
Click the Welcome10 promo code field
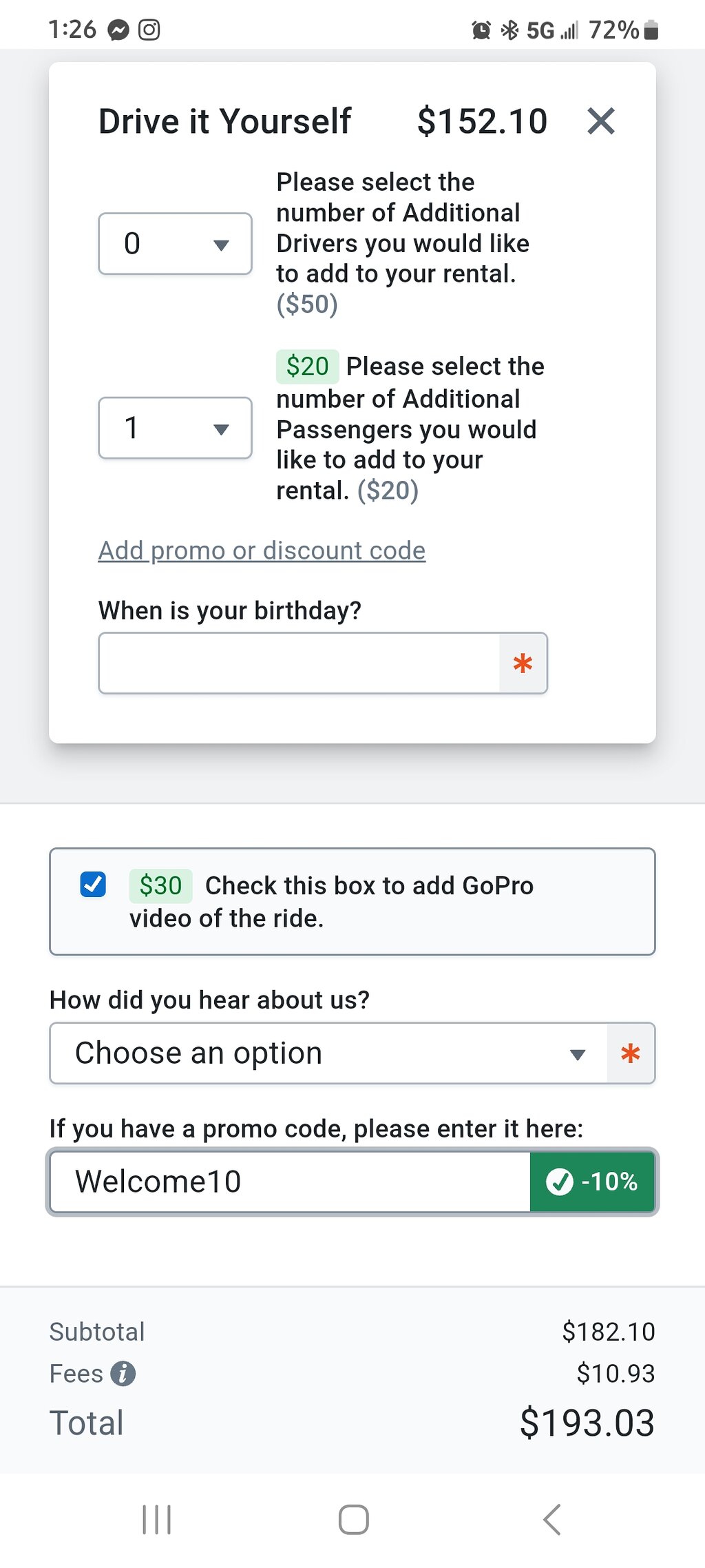click(289, 1182)
